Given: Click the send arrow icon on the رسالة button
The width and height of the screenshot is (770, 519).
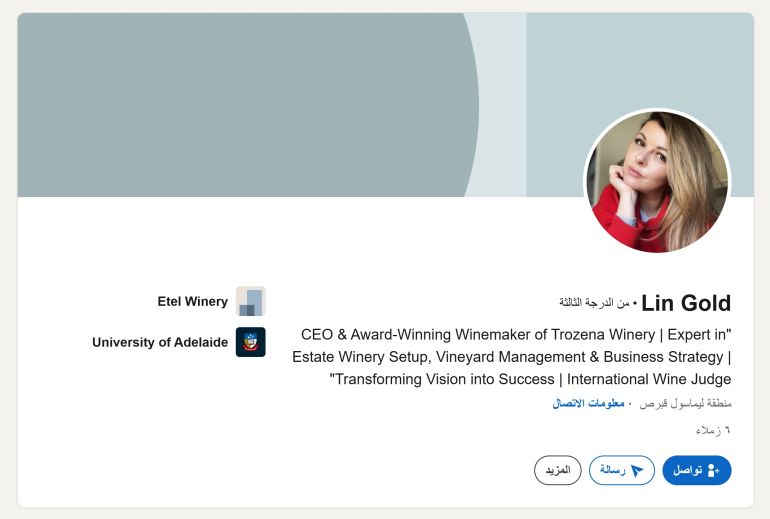Looking at the screenshot, I should click(636, 471).
